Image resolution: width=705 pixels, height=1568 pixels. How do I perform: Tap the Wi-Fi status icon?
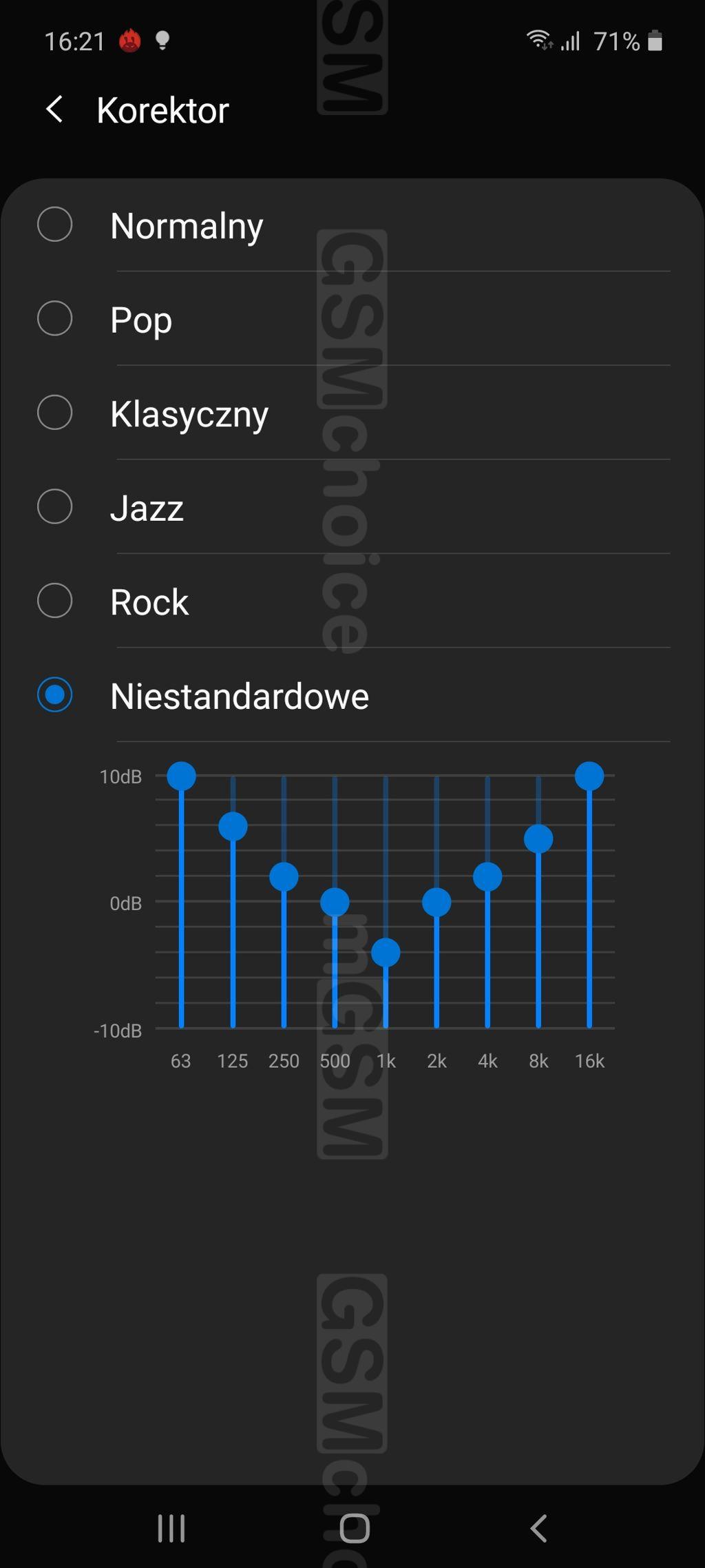(x=539, y=40)
